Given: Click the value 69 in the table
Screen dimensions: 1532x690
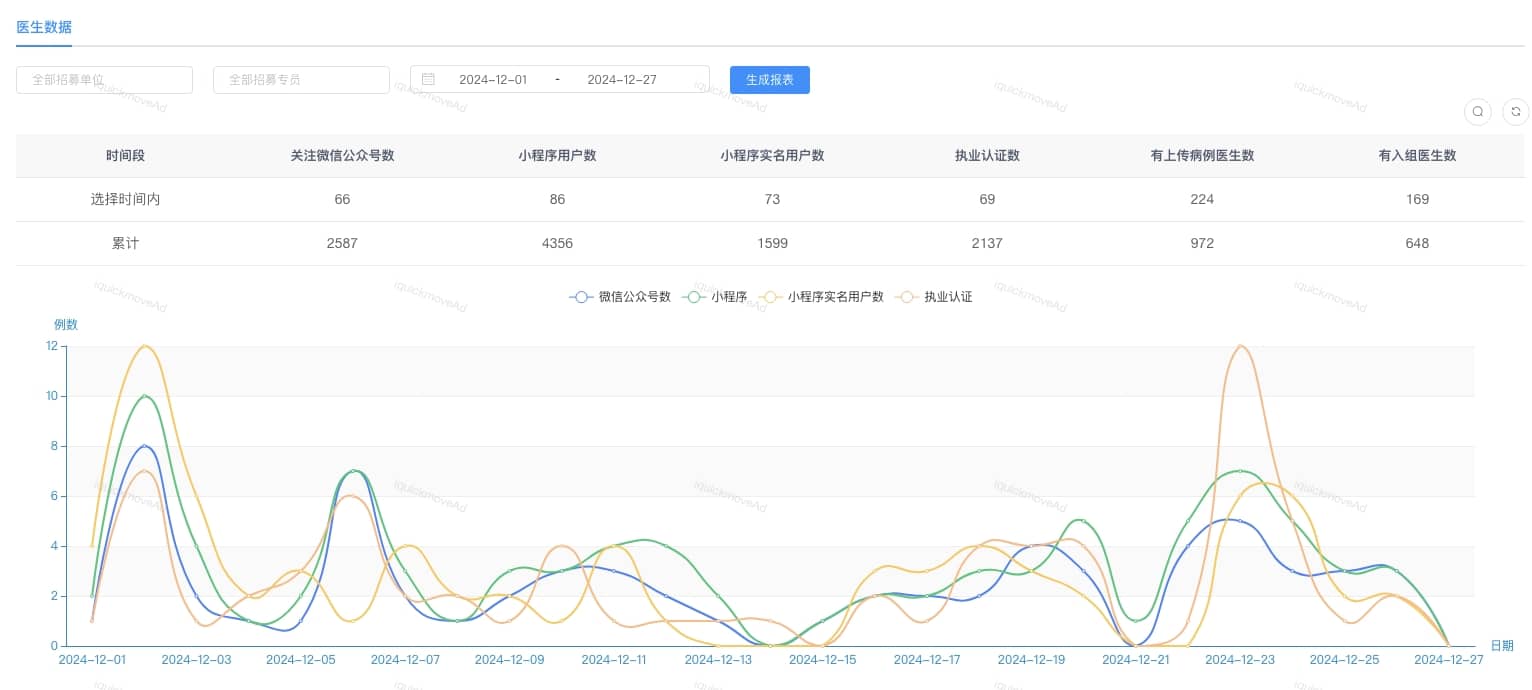Looking at the screenshot, I should (x=987, y=199).
